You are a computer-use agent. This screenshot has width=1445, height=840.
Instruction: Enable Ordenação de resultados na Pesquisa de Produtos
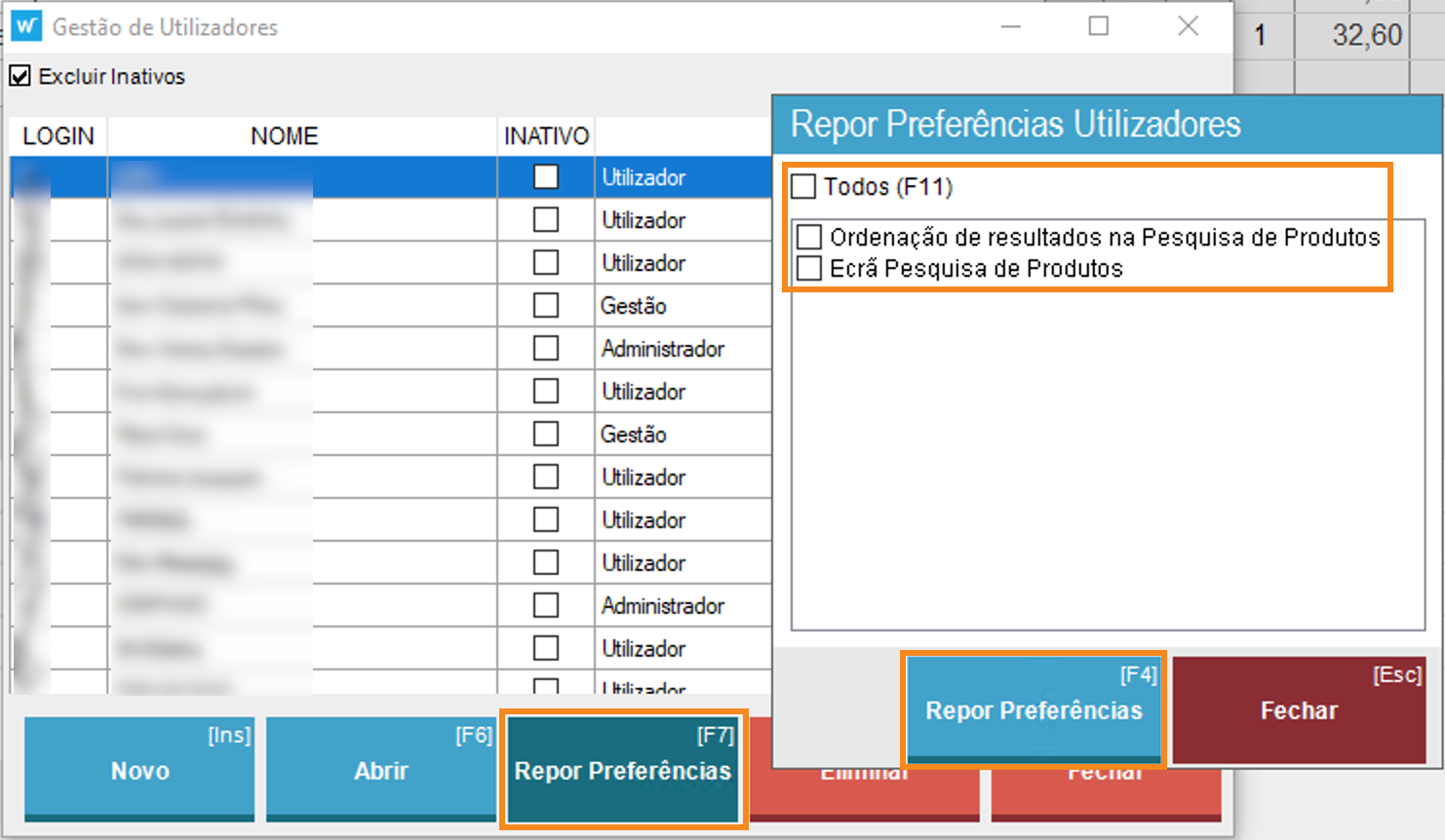[809, 237]
